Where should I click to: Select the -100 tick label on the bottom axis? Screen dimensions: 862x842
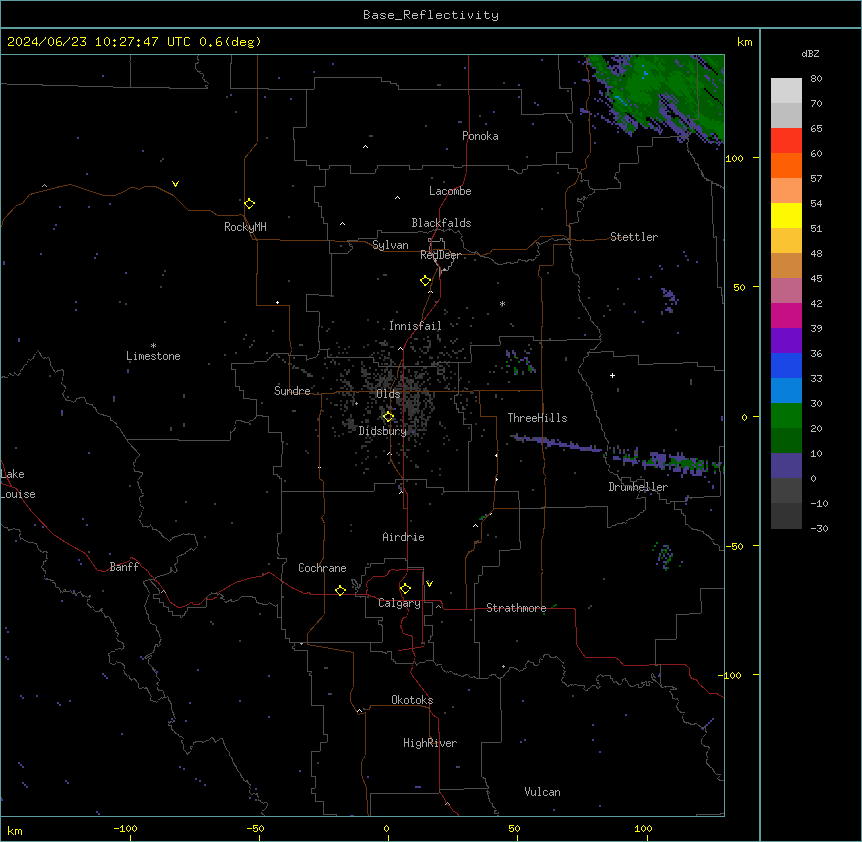click(x=125, y=828)
